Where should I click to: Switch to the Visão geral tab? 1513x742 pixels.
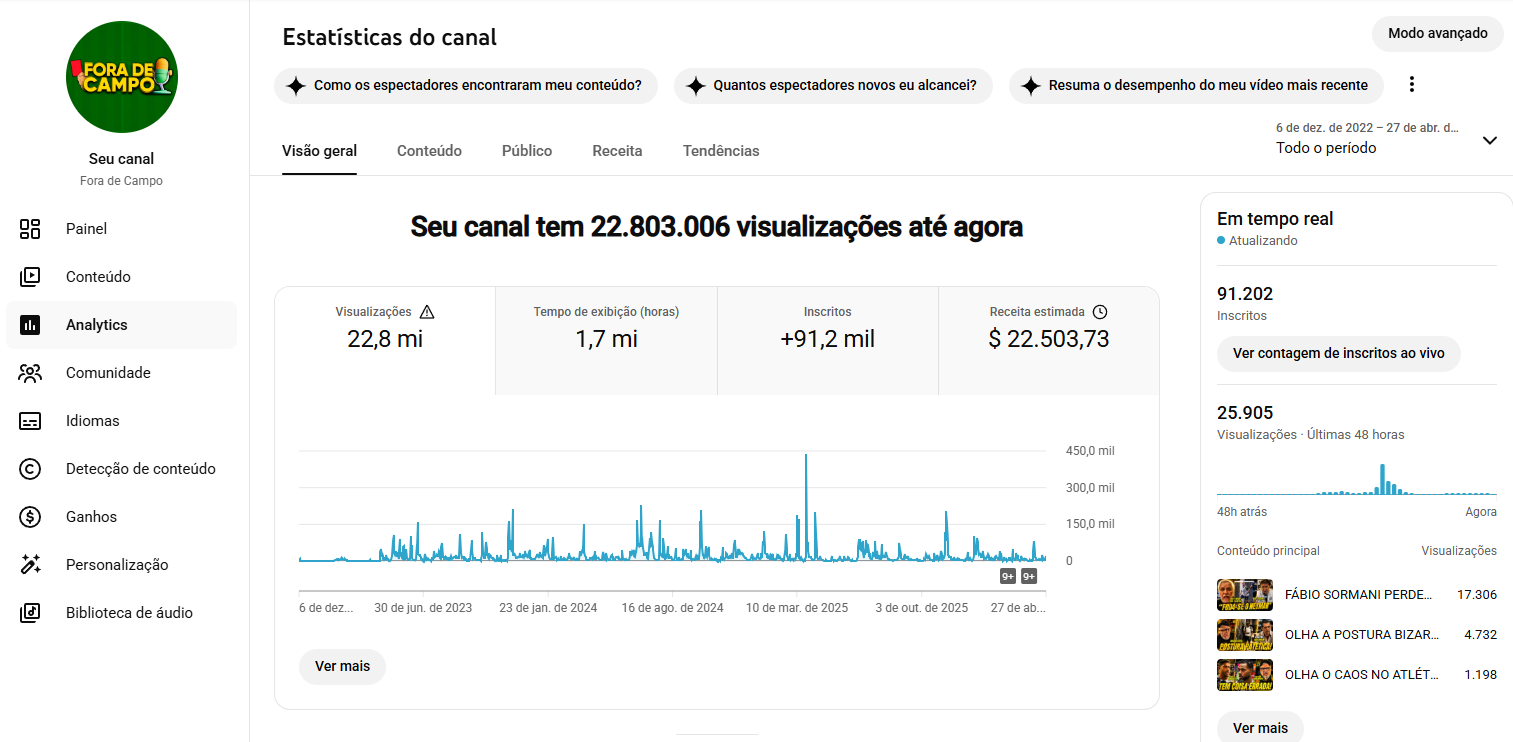[x=319, y=151]
